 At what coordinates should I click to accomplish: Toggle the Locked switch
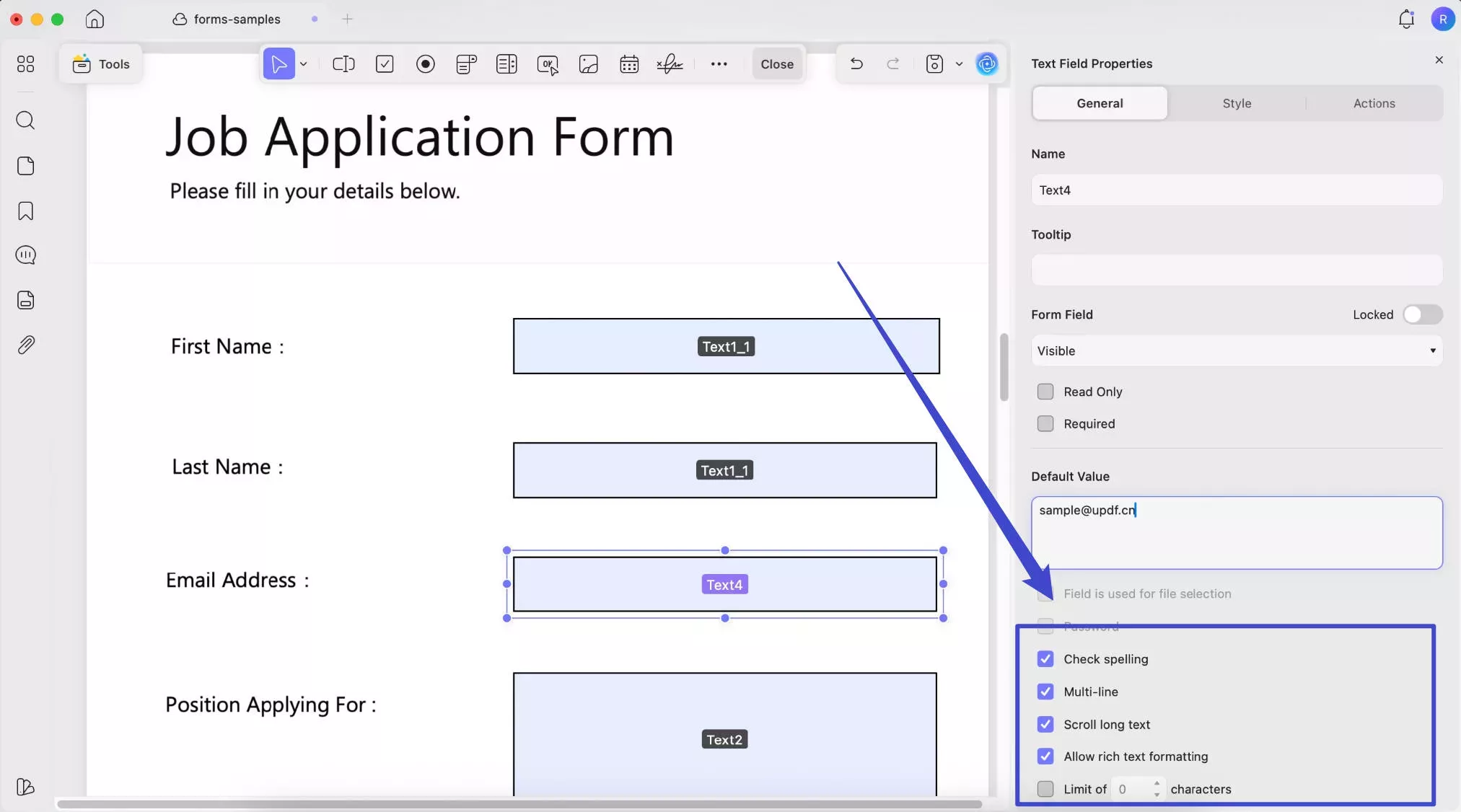(1422, 314)
